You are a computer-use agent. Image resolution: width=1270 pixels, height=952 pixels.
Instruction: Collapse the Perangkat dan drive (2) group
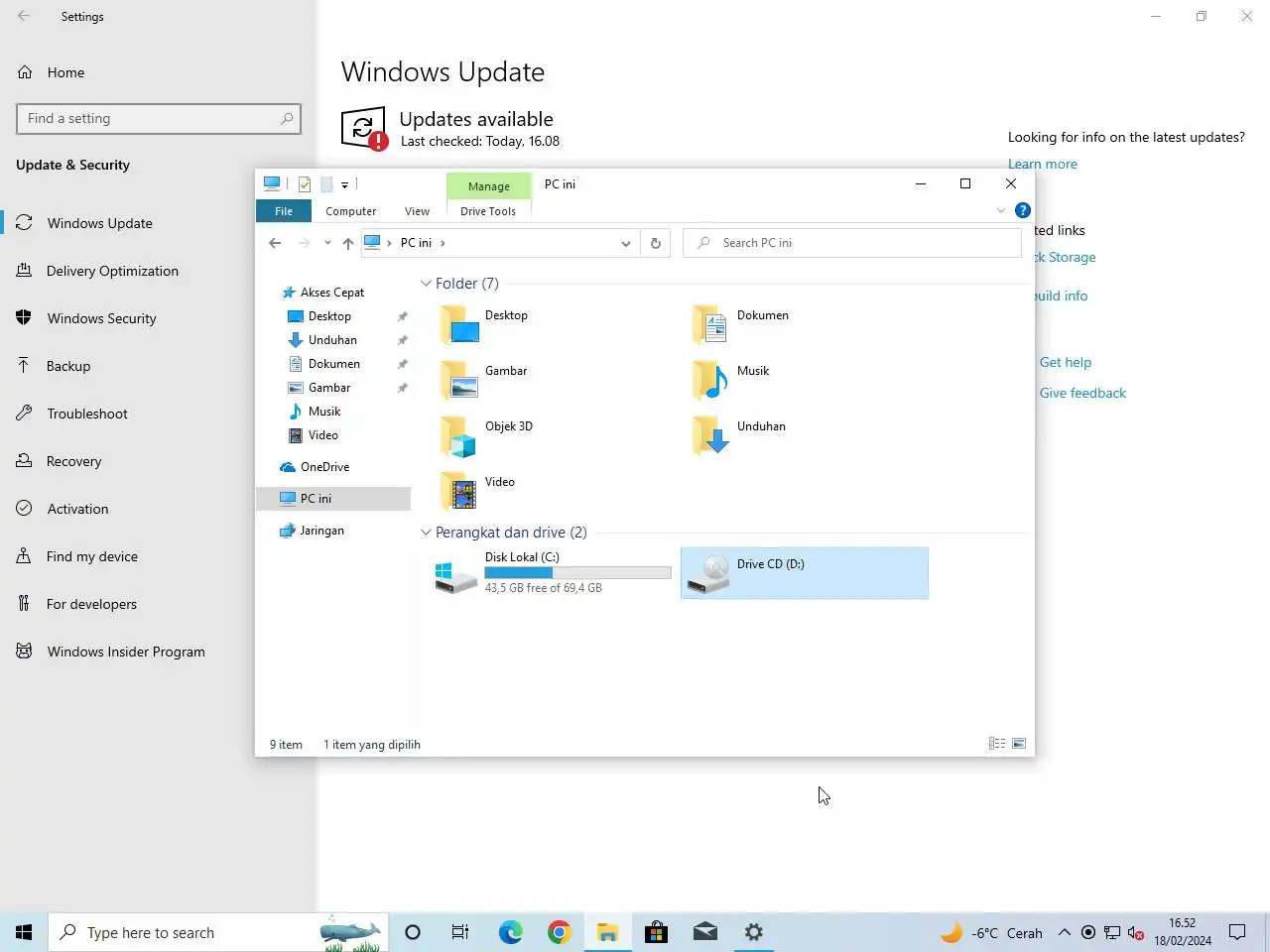click(426, 533)
